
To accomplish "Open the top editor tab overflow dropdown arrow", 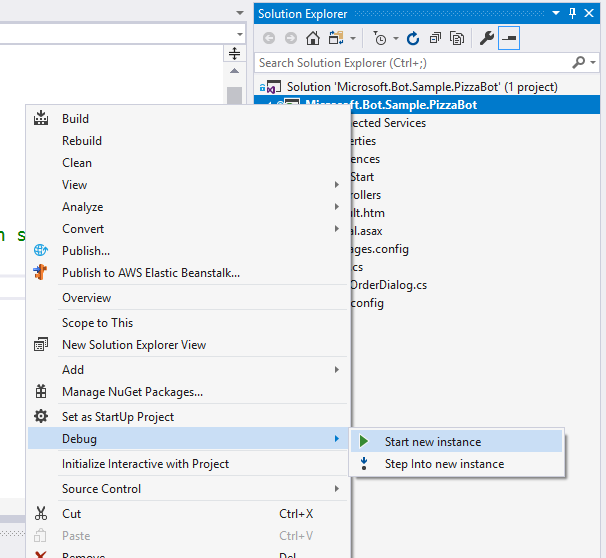I will 240,13.
